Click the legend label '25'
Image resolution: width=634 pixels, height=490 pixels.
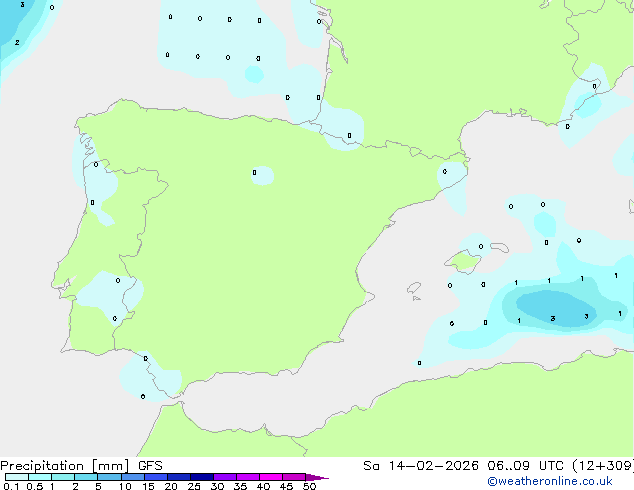194,486
